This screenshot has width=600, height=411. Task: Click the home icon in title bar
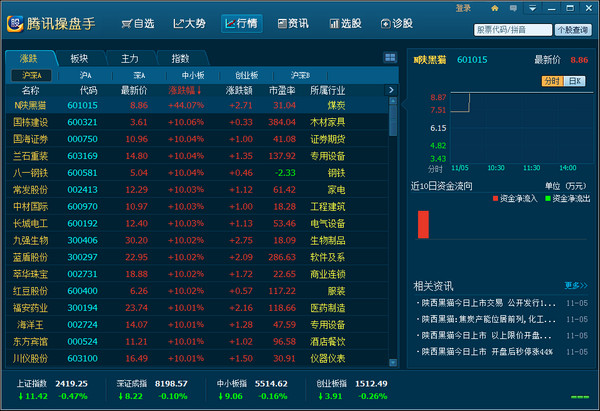[x=495, y=8]
